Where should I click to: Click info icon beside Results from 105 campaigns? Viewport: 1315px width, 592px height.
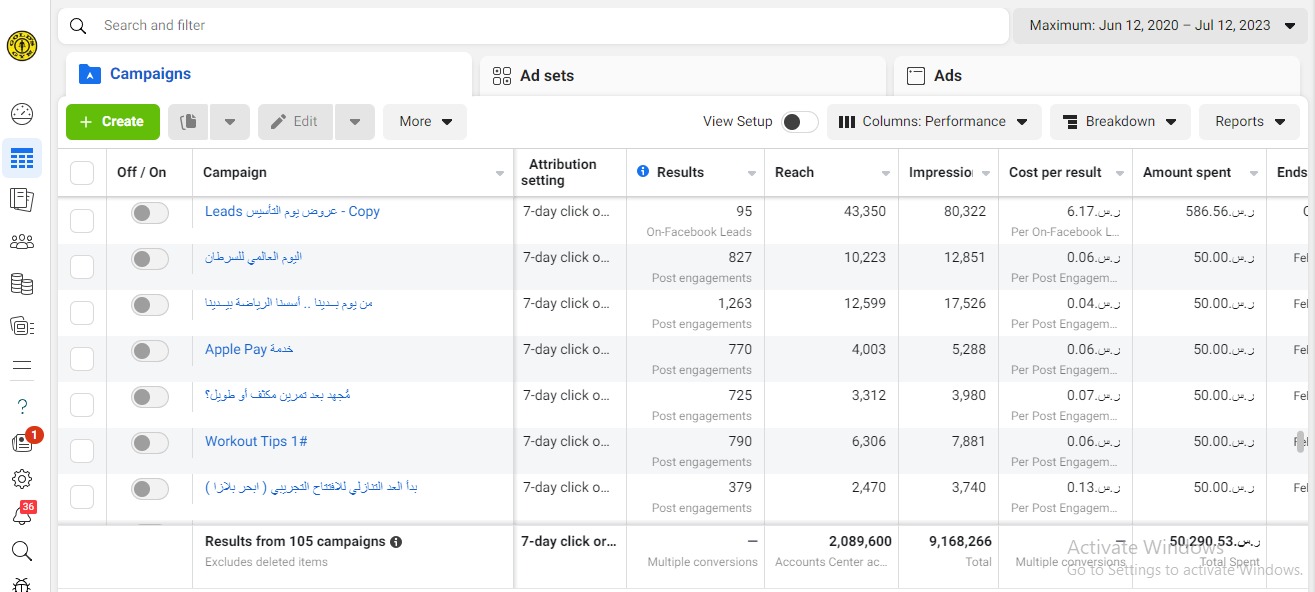396,542
